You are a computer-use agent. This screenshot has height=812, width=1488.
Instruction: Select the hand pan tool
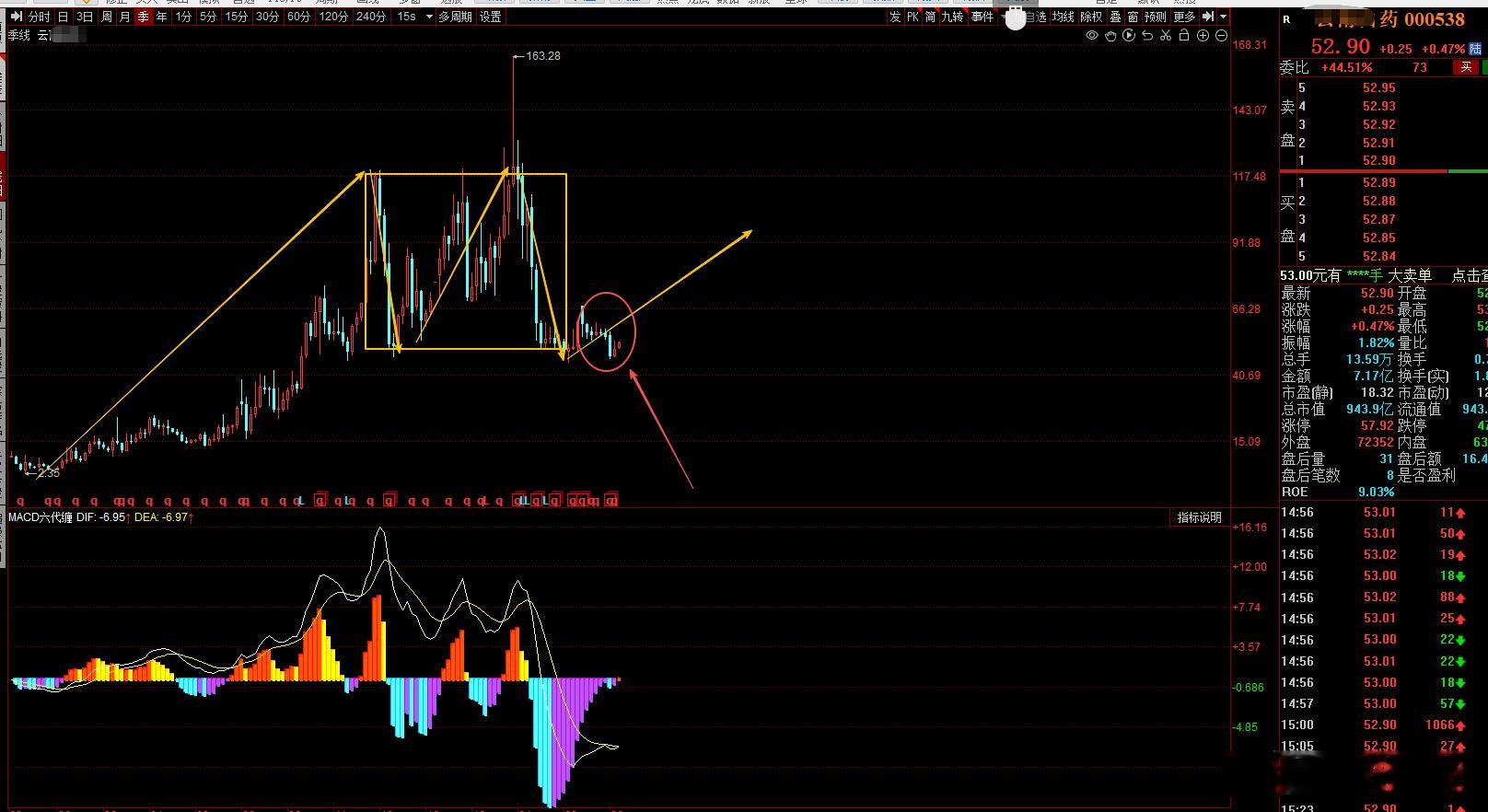coord(1110,35)
